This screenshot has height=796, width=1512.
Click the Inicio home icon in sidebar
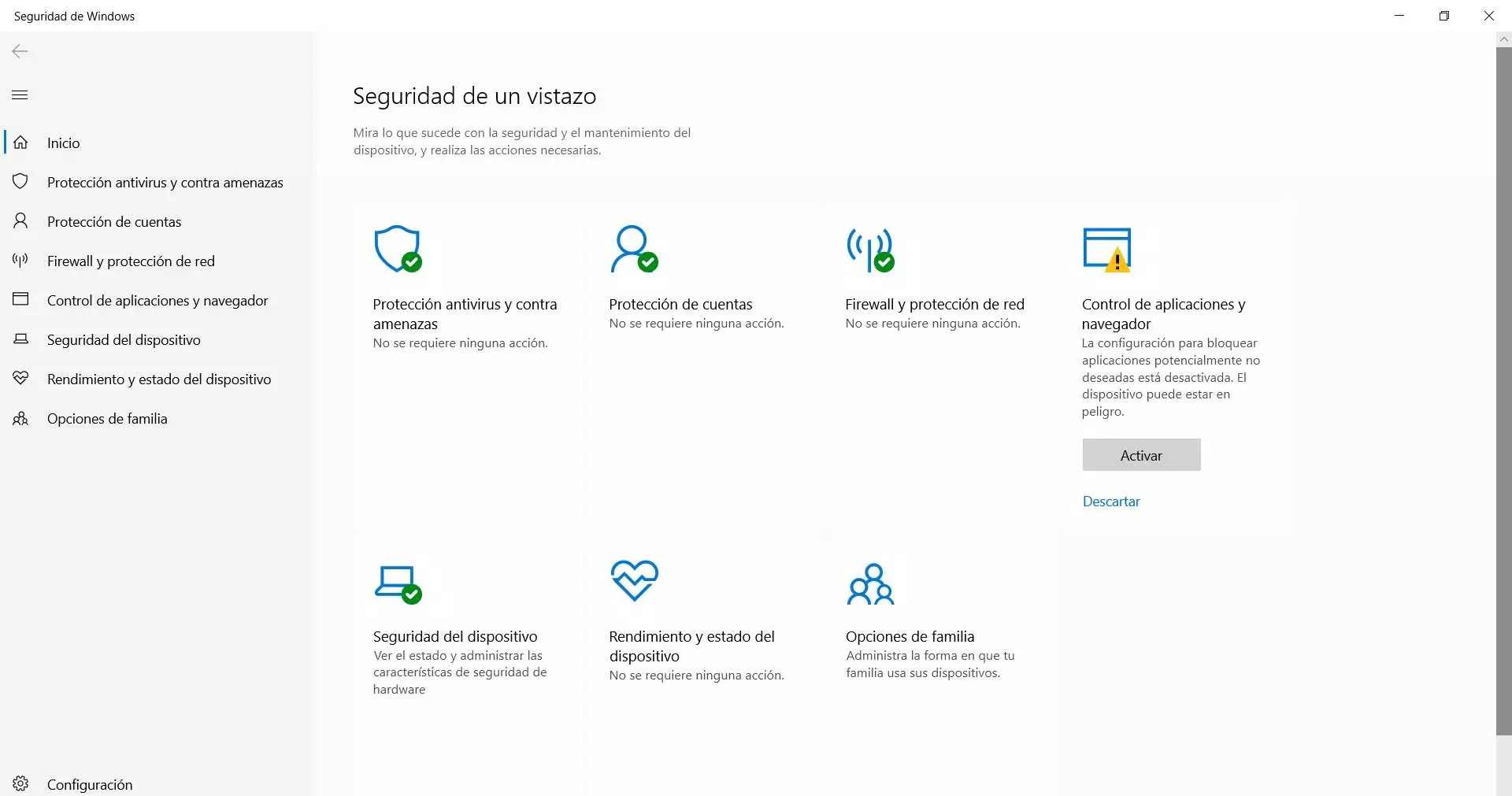click(20, 143)
